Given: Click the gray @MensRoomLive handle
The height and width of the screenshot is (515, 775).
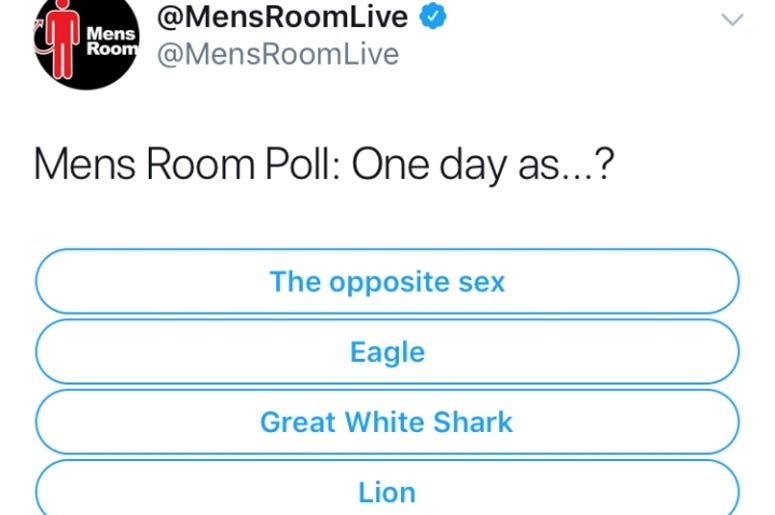Looking at the screenshot, I should pos(278,54).
